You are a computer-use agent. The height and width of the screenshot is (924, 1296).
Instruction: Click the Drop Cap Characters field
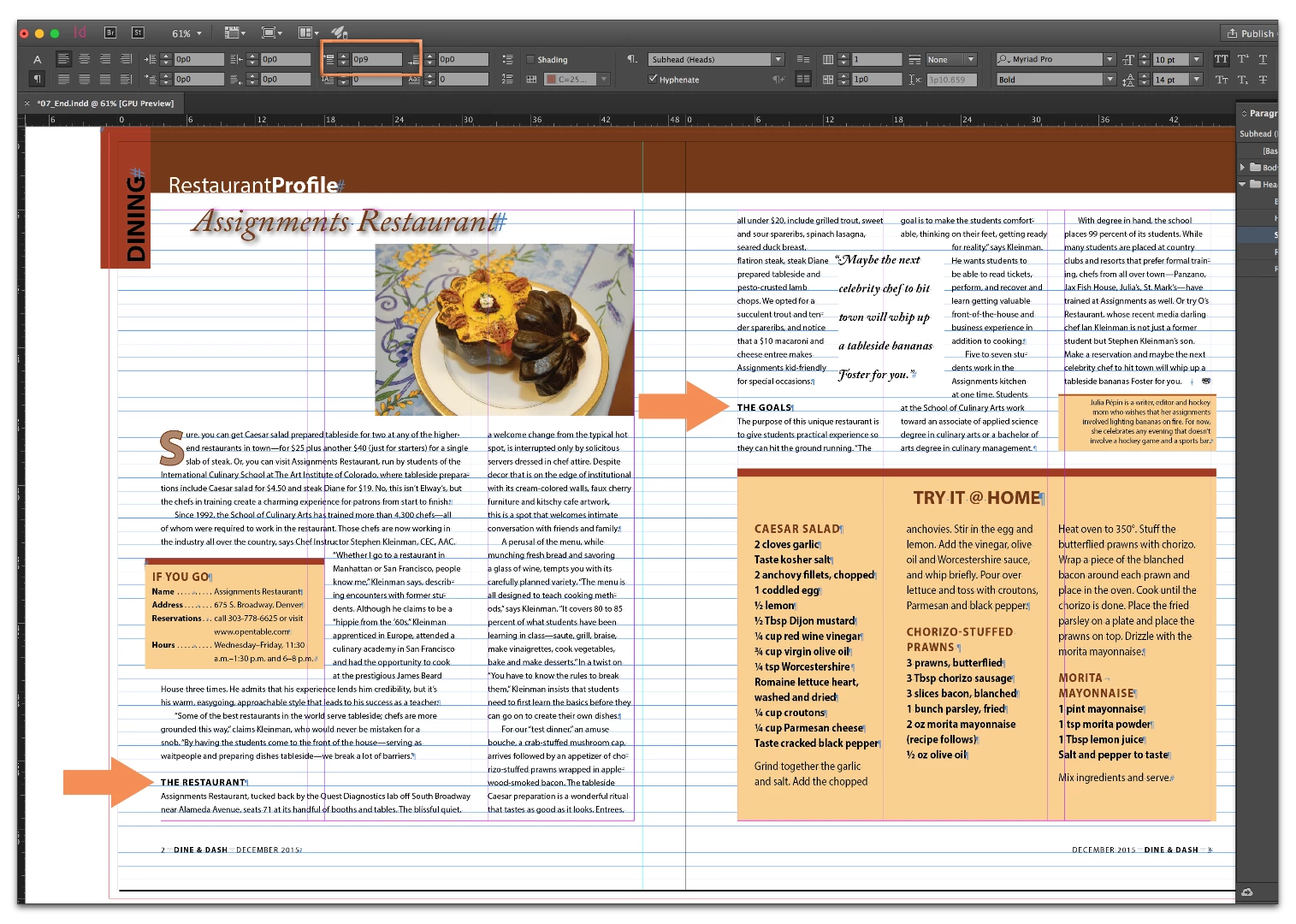pyautogui.click(x=463, y=79)
